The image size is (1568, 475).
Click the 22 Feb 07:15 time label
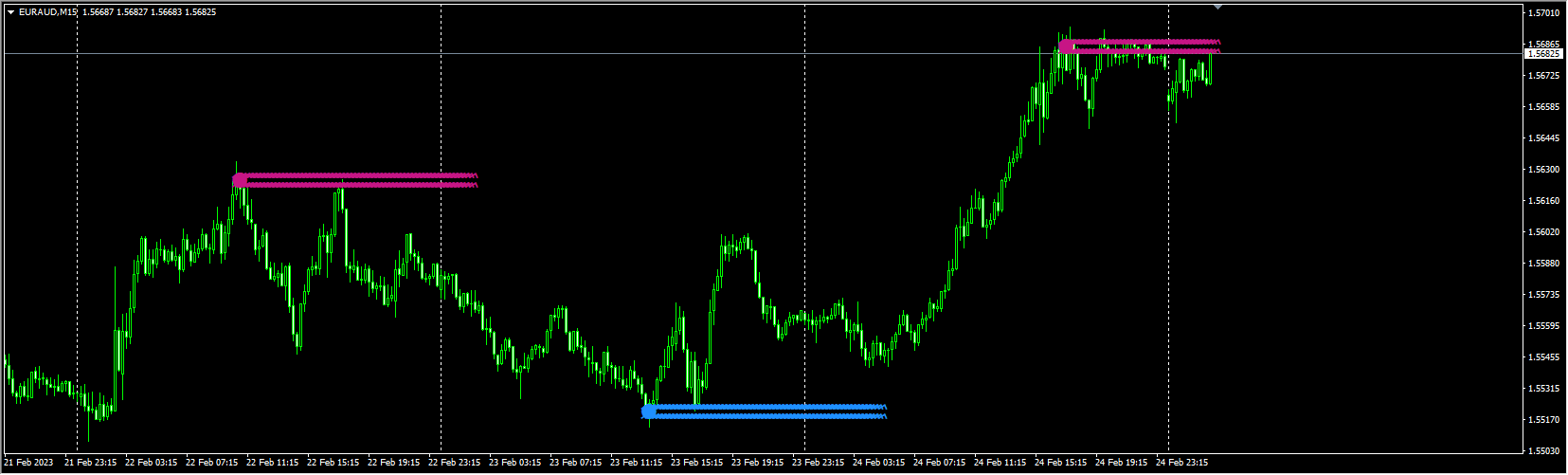(212, 463)
